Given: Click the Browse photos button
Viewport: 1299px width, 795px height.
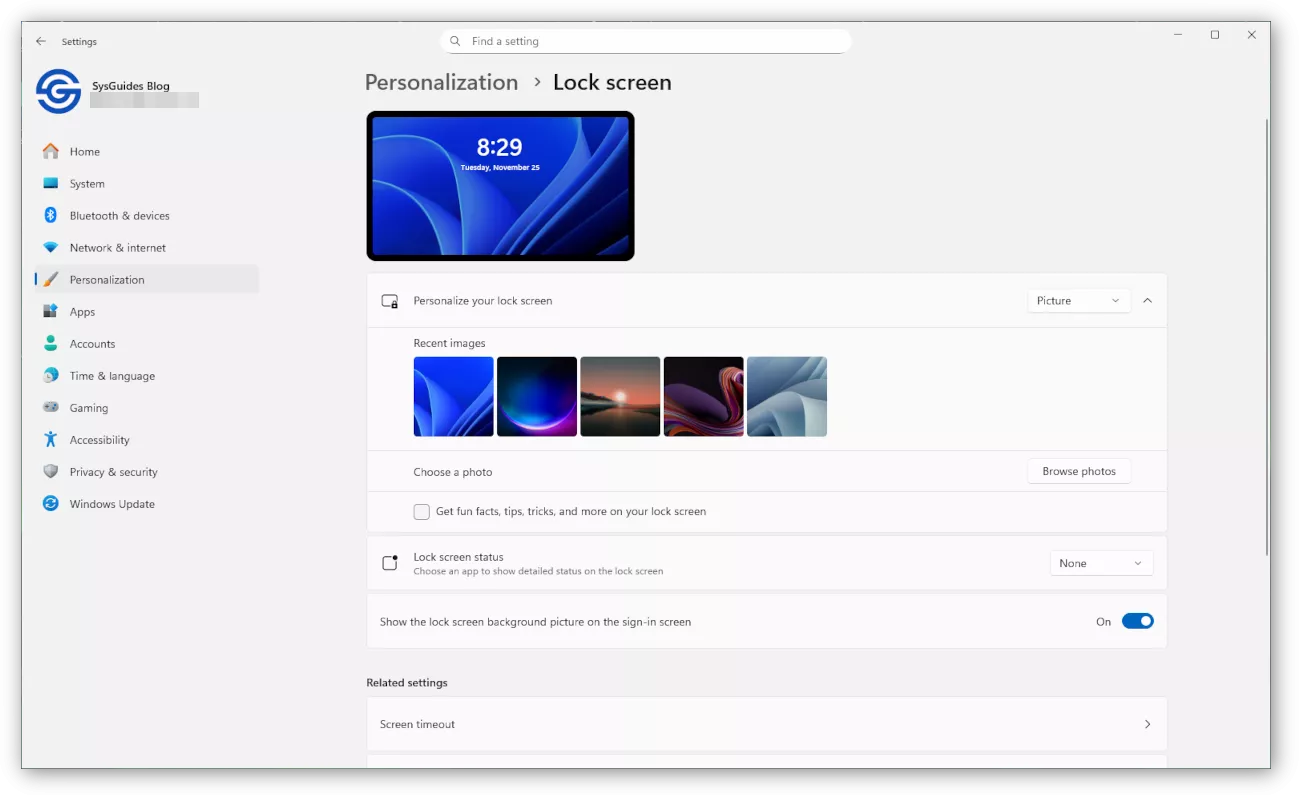Looking at the screenshot, I should tap(1078, 470).
